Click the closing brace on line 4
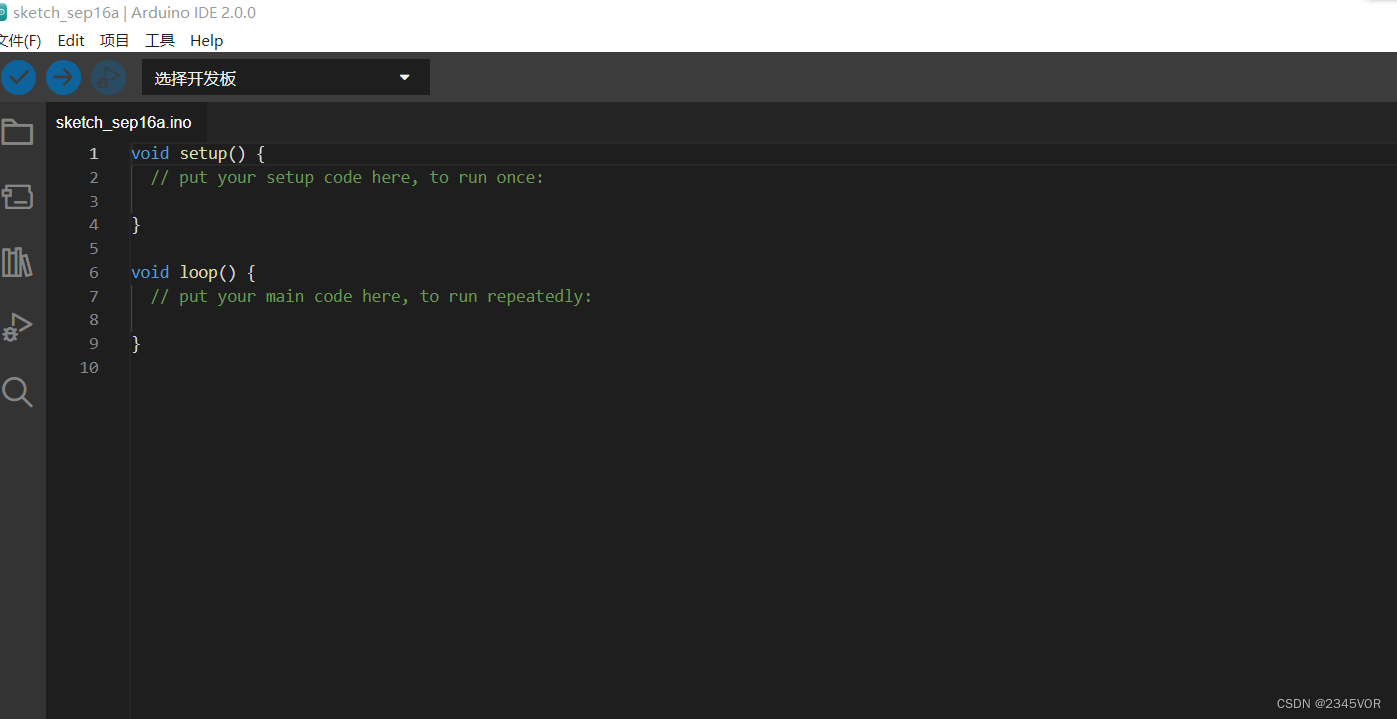This screenshot has height=719, width=1397. pyautogui.click(x=136, y=225)
